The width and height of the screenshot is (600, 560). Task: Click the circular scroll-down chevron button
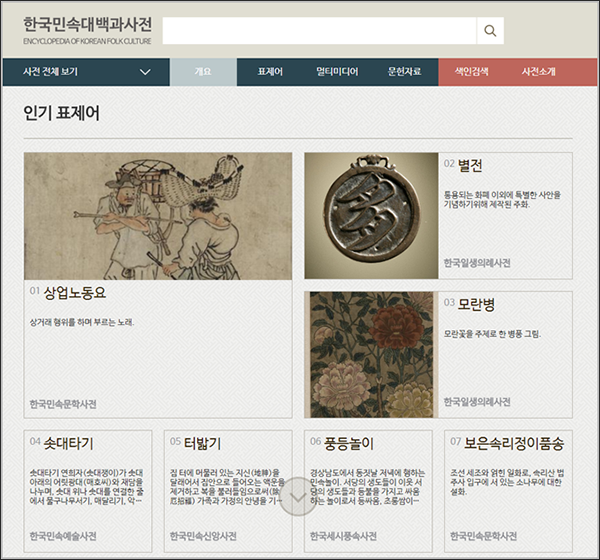[298, 496]
